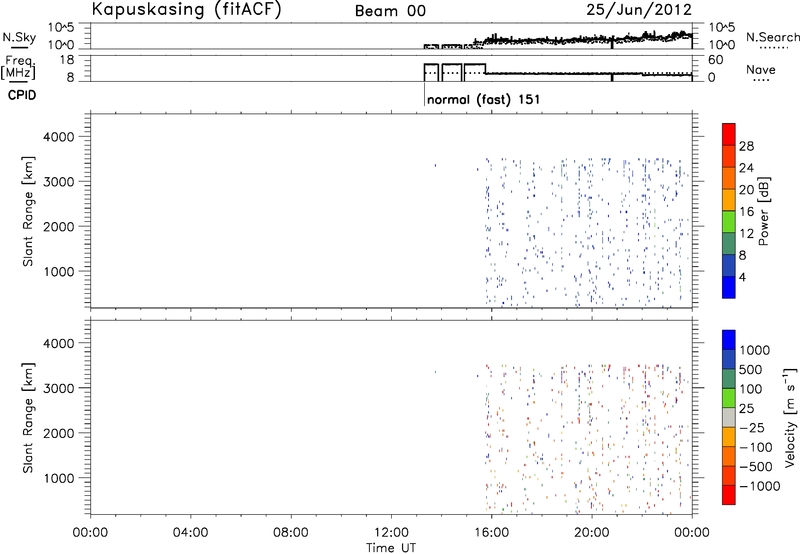Click the '-1000' value on Velocity colorbar
This screenshot has width=800, height=554.
pos(759,486)
